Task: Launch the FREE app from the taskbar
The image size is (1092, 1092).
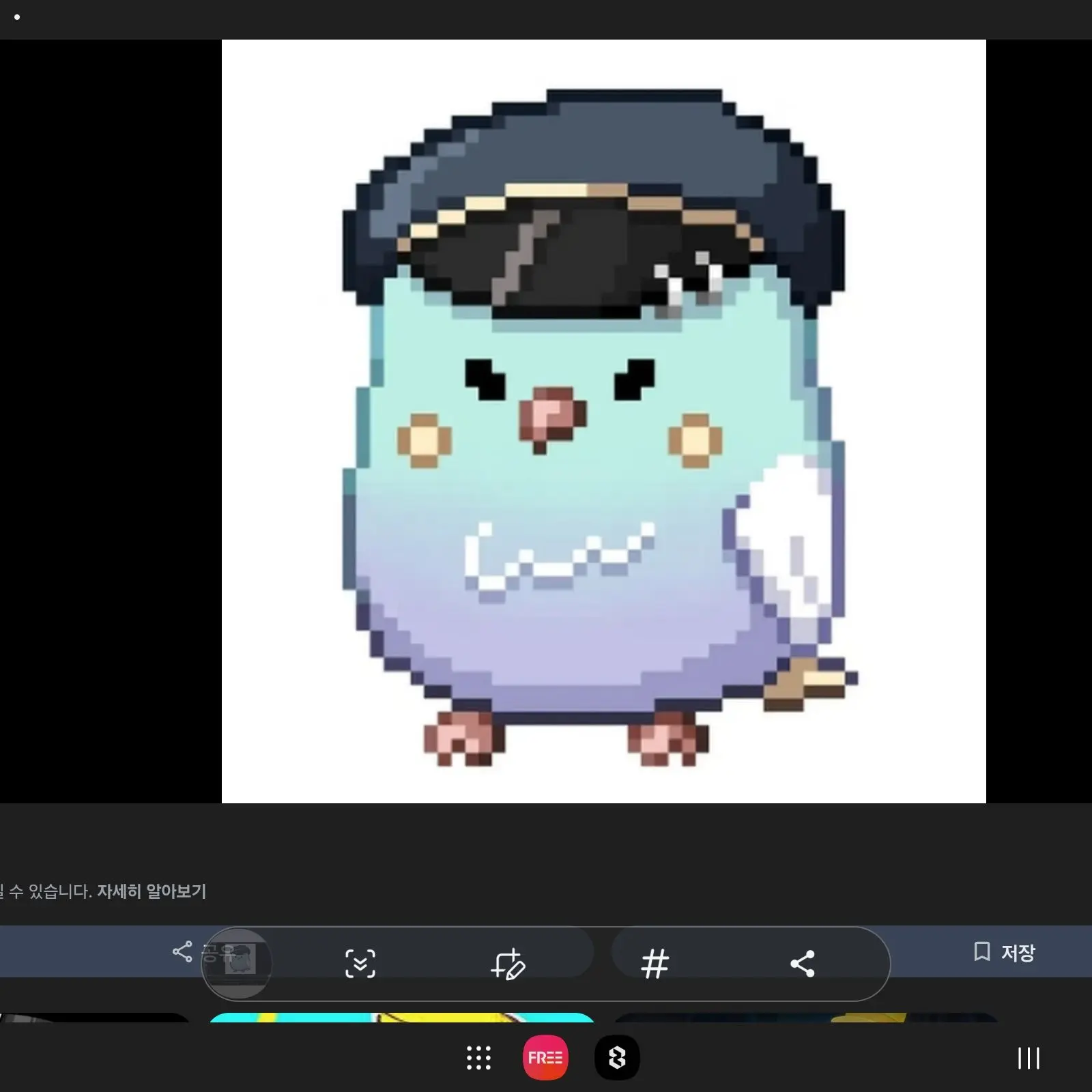Action: (x=546, y=1057)
